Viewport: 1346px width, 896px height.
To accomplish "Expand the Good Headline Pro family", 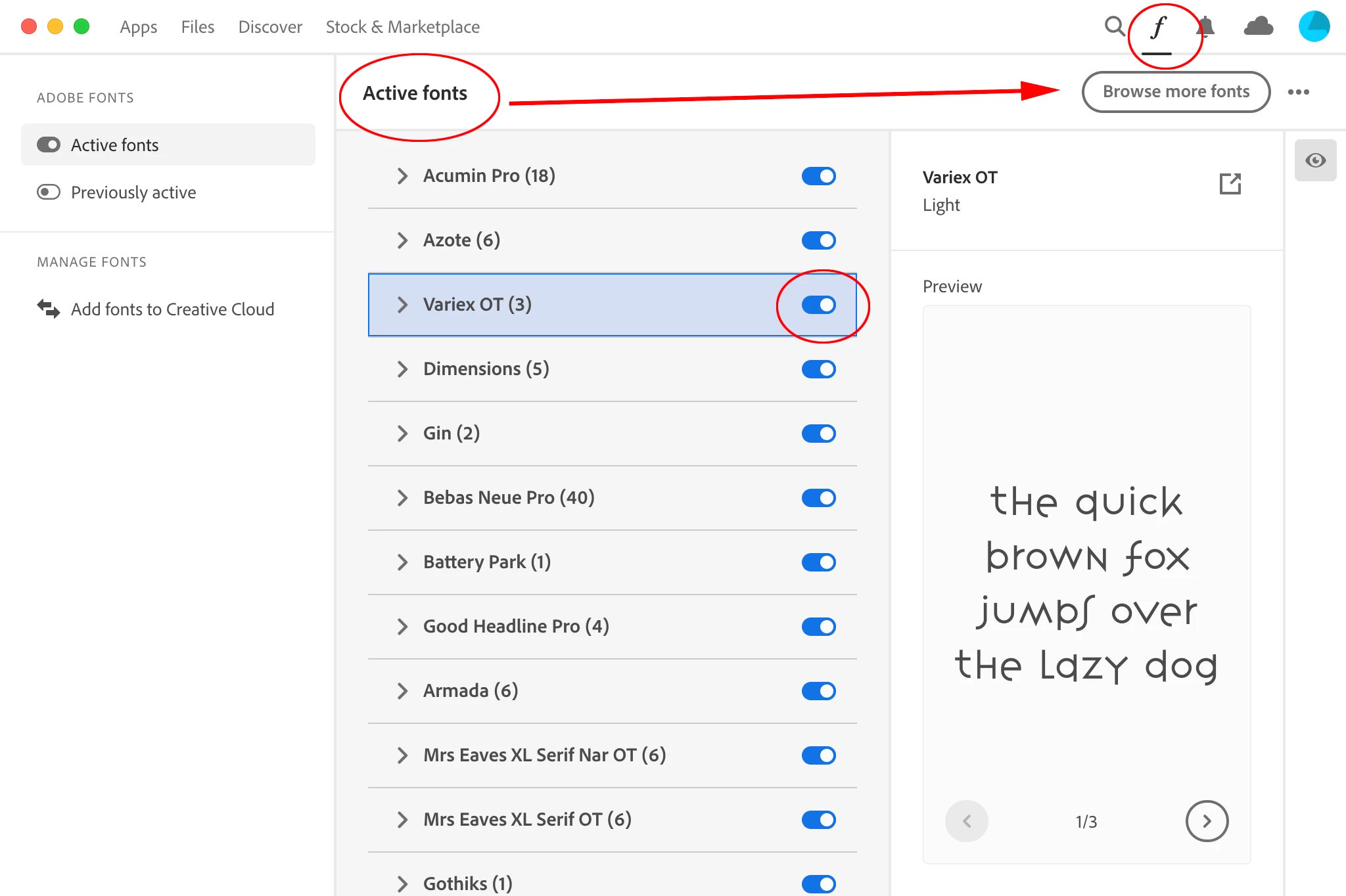I will click(402, 627).
